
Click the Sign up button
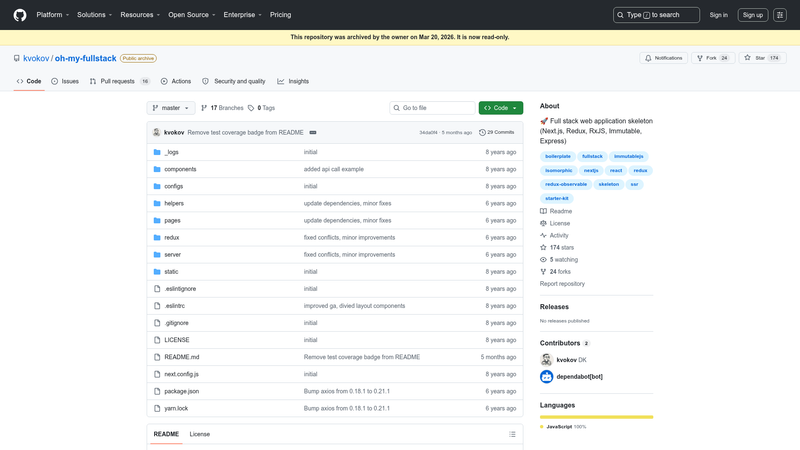click(753, 15)
